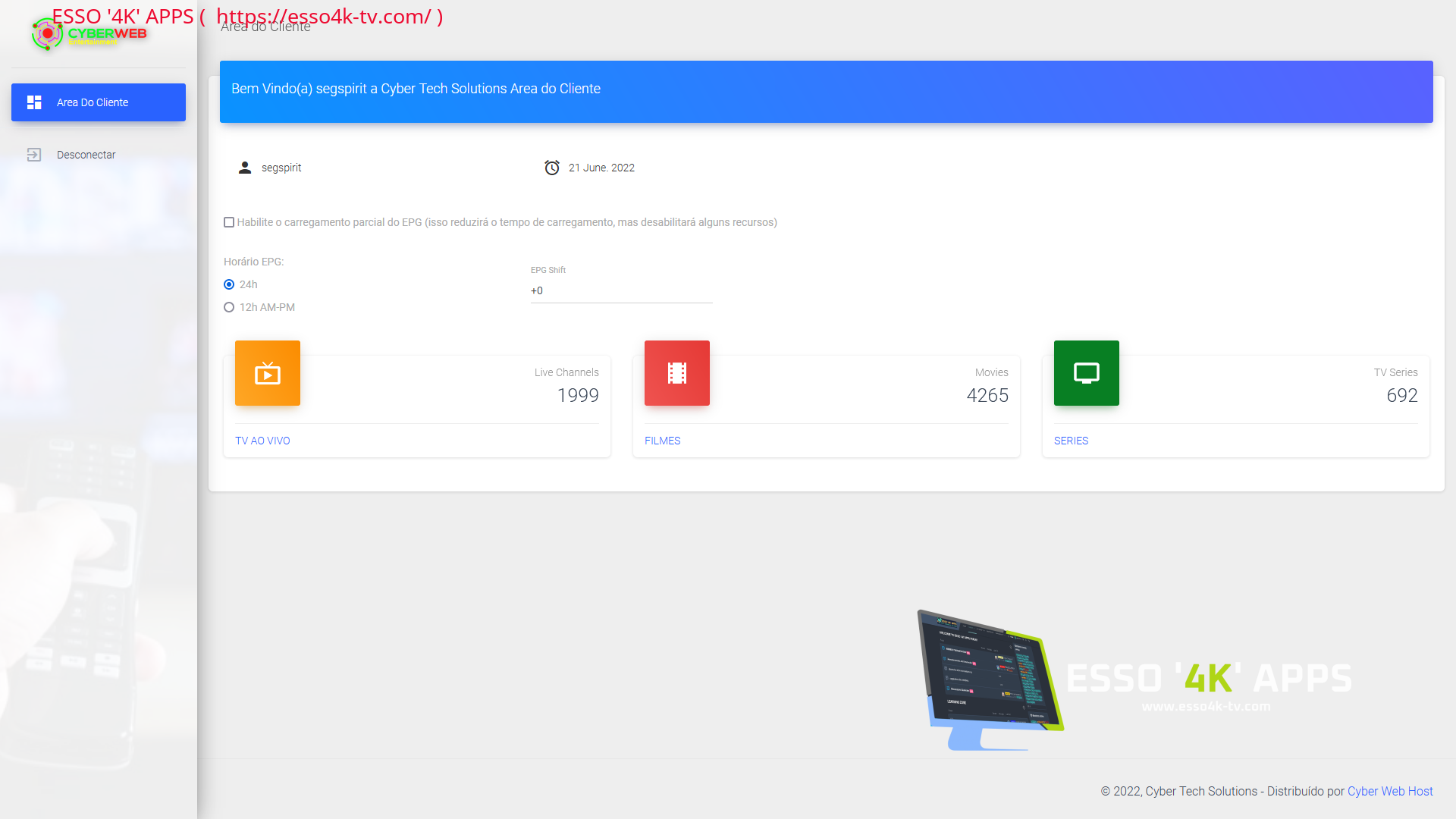Click the Horário EPG label
Screen dimensions: 1456x819
coord(254,262)
